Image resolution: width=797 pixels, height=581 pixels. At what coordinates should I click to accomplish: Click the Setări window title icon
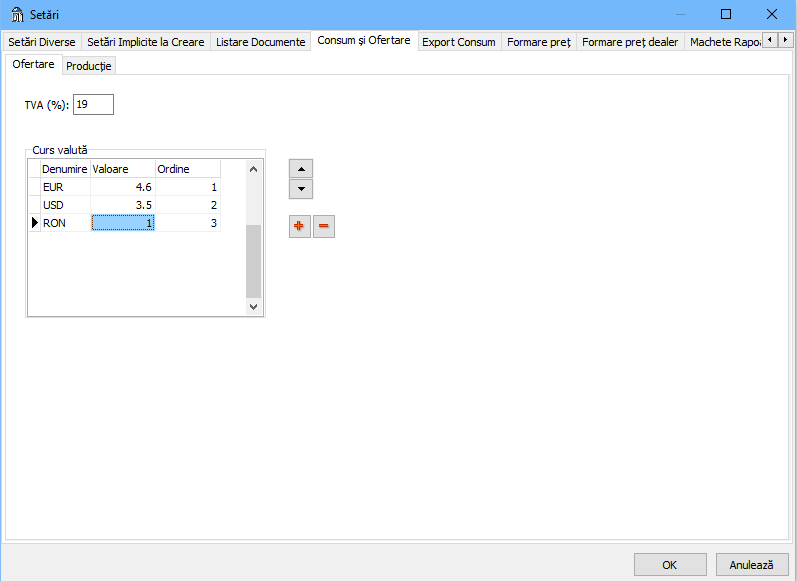pyautogui.click(x=16, y=14)
